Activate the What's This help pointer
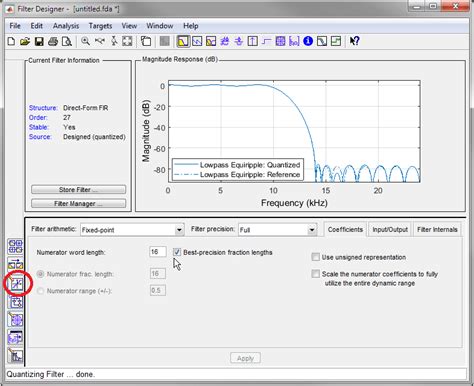The image size is (474, 386). [x=354, y=41]
